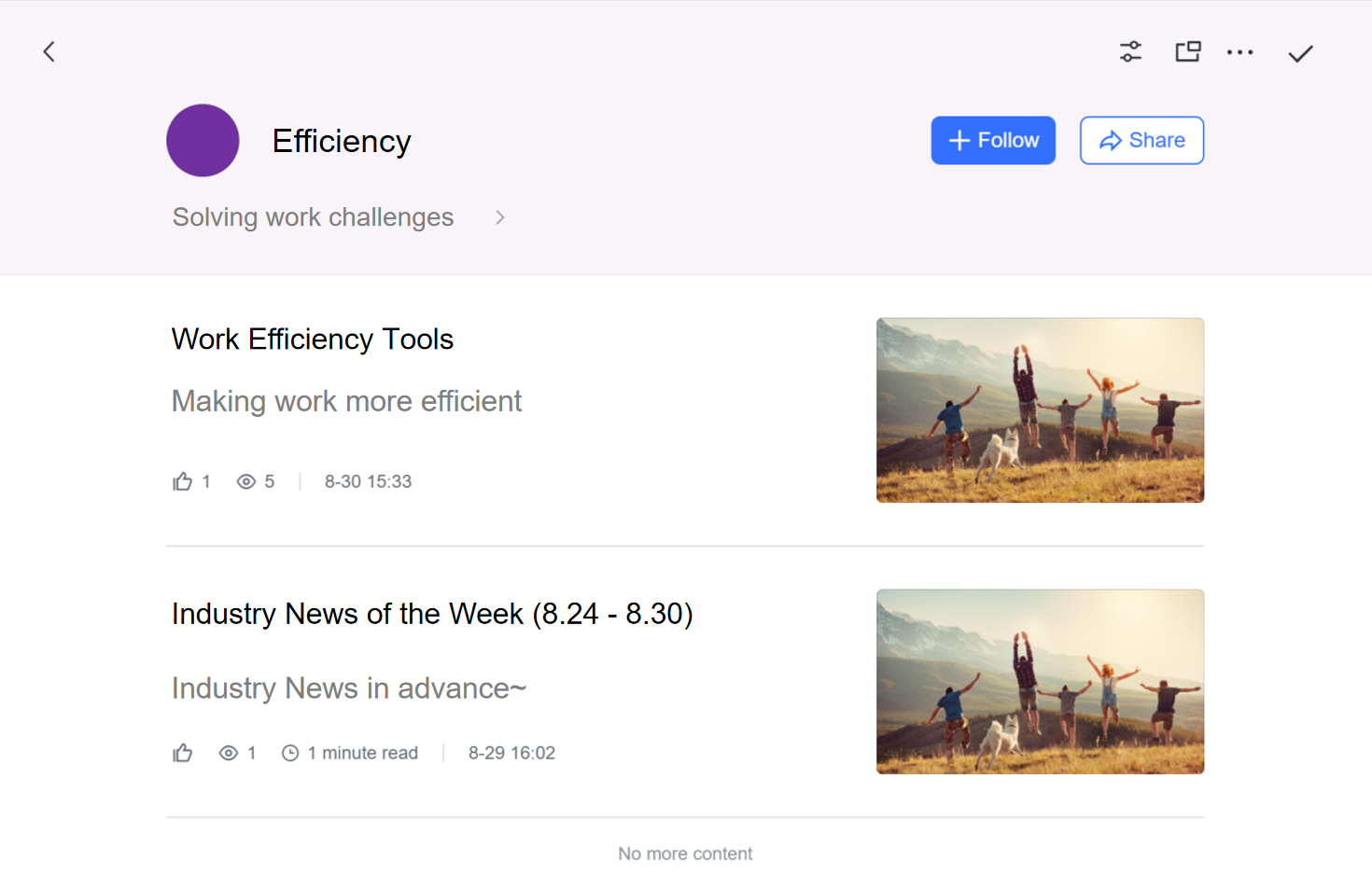1372x875 pixels.
Task: Click the views icon on Industry News
Action: point(229,752)
